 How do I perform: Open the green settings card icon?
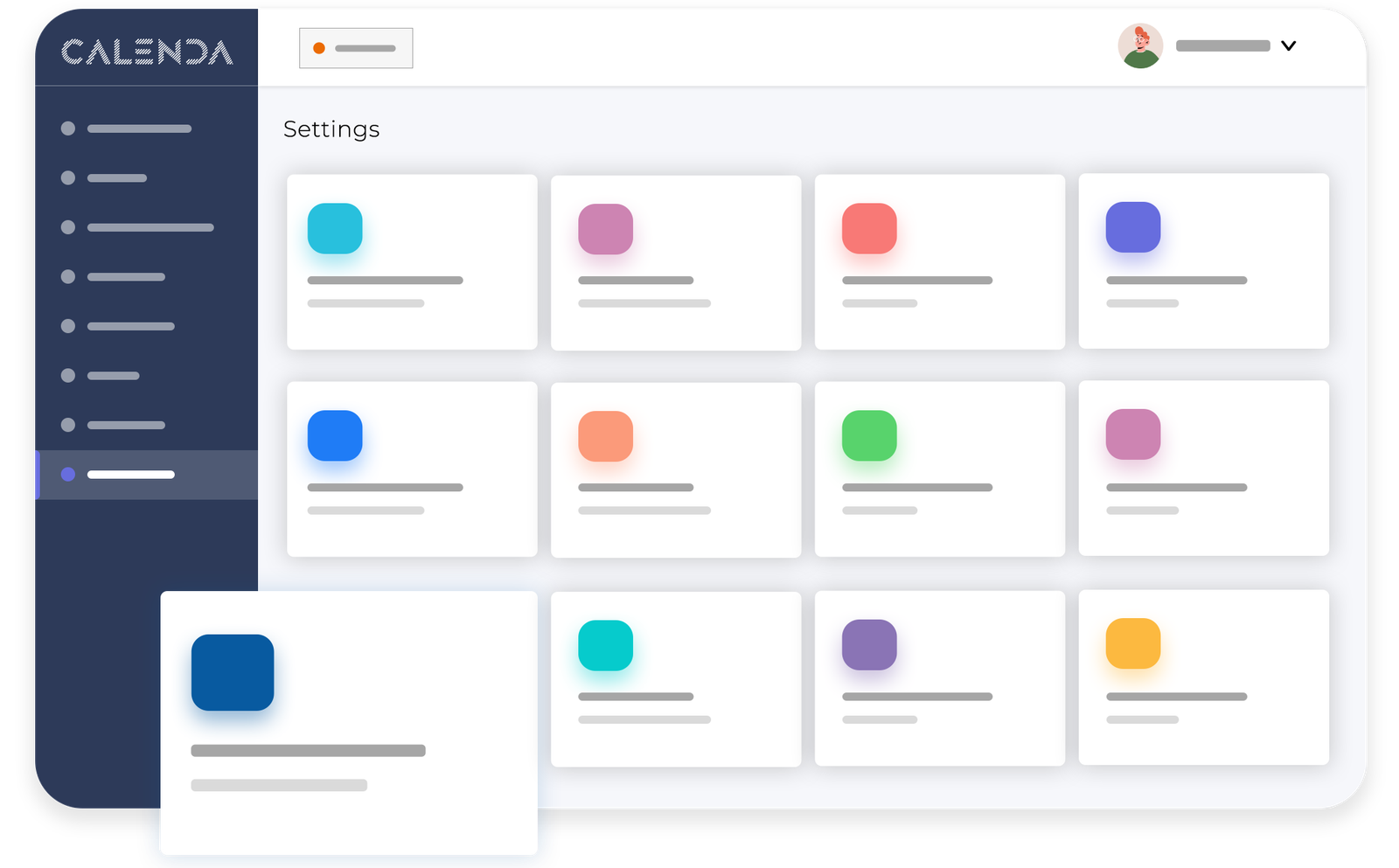[870, 436]
